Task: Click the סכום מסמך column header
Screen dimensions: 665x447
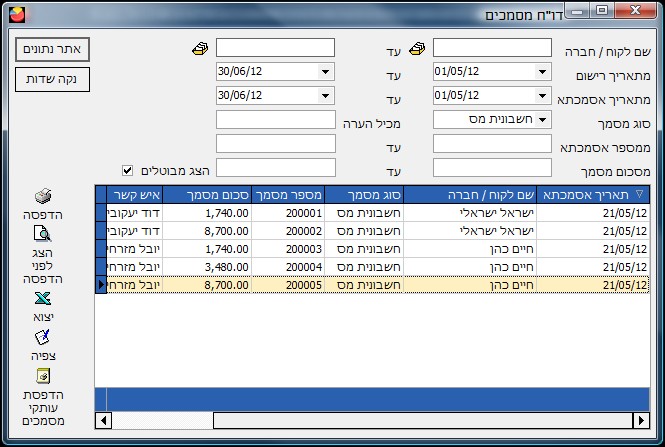Action: click(x=207, y=195)
